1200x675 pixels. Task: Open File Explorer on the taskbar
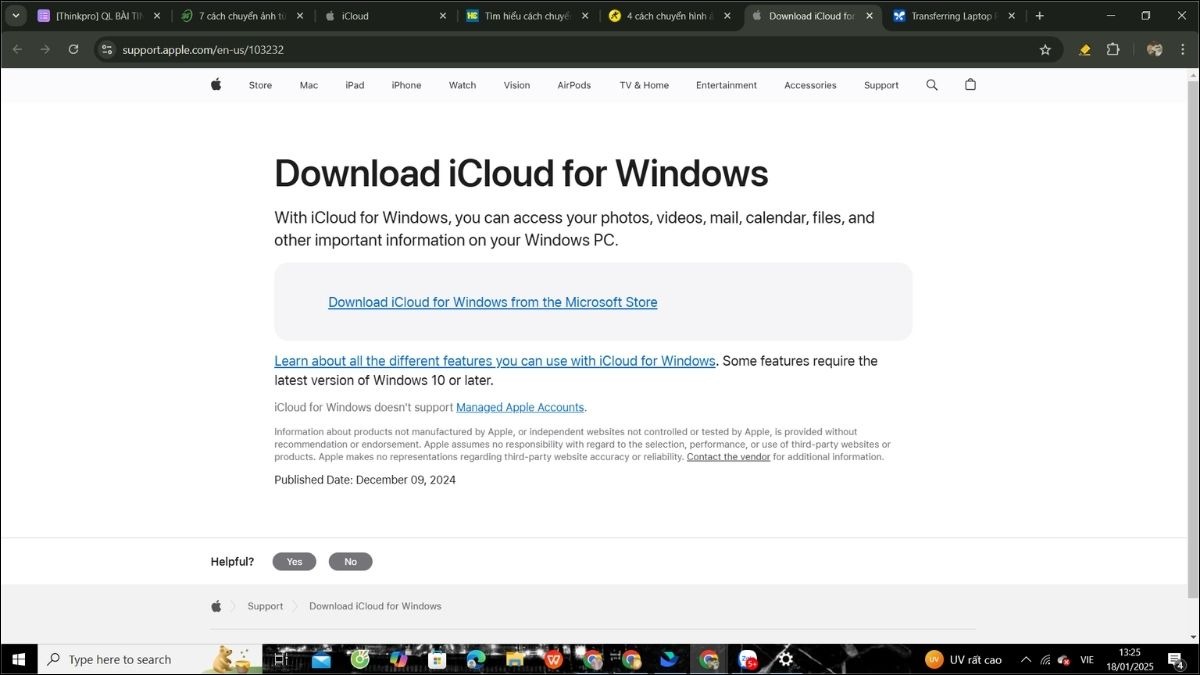[x=515, y=659]
